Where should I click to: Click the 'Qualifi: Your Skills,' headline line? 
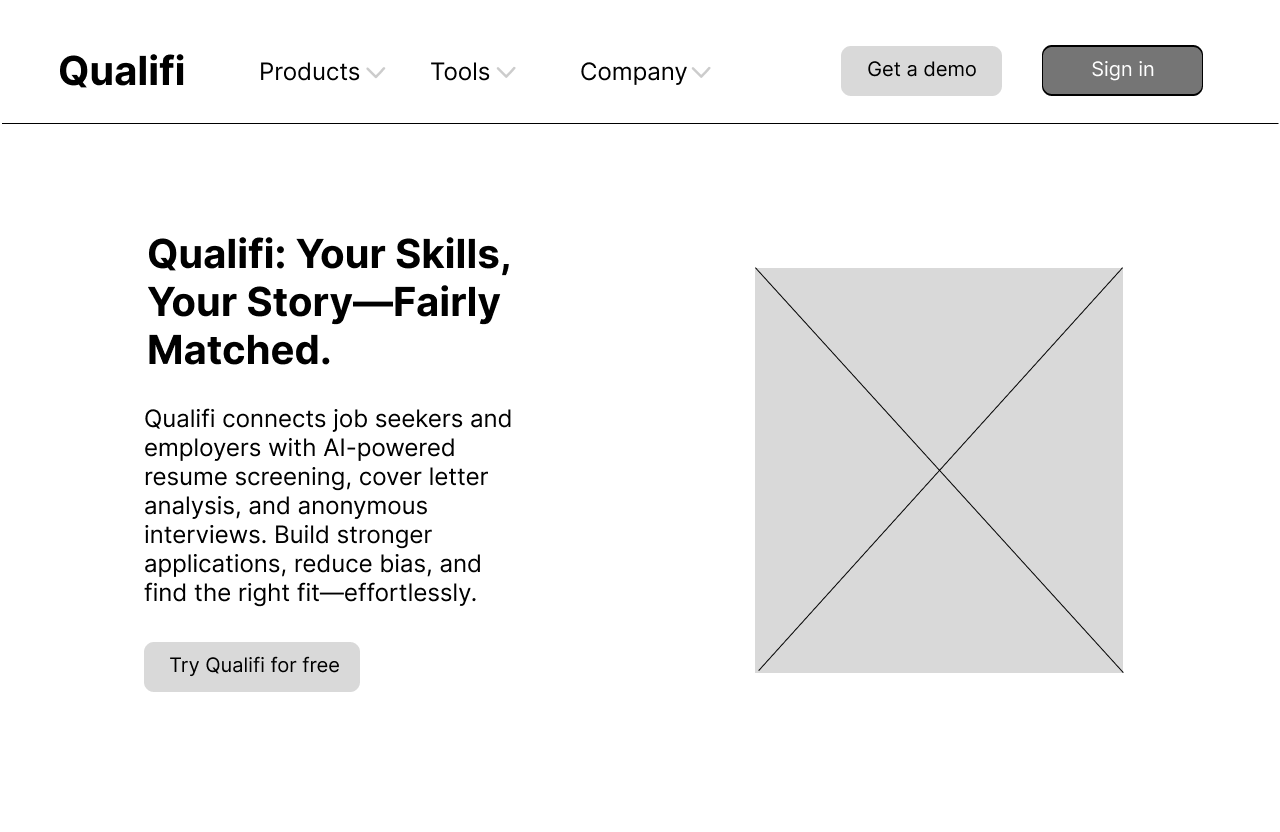pyautogui.click(x=329, y=254)
